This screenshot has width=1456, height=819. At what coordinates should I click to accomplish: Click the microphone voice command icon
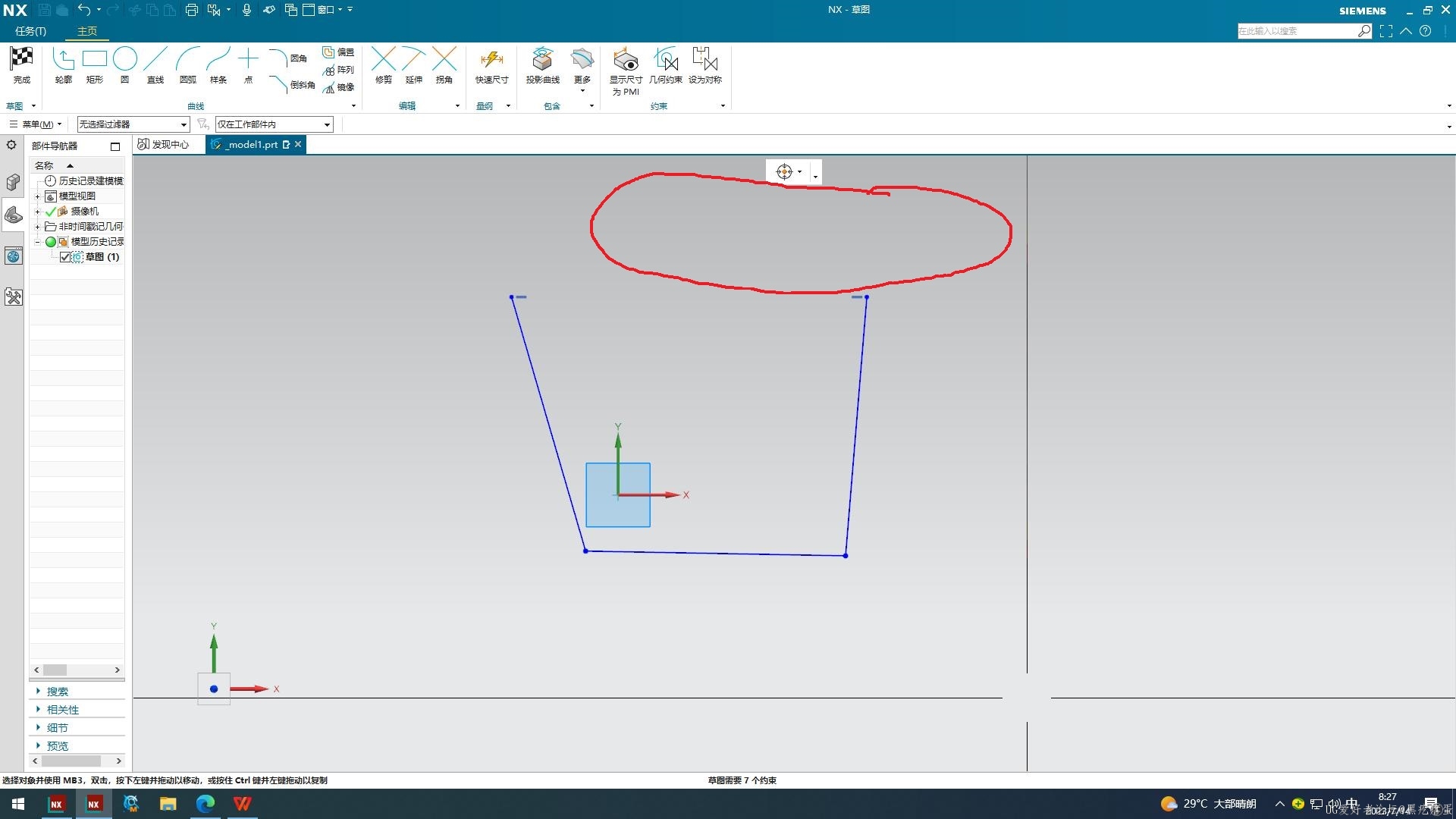246,10
